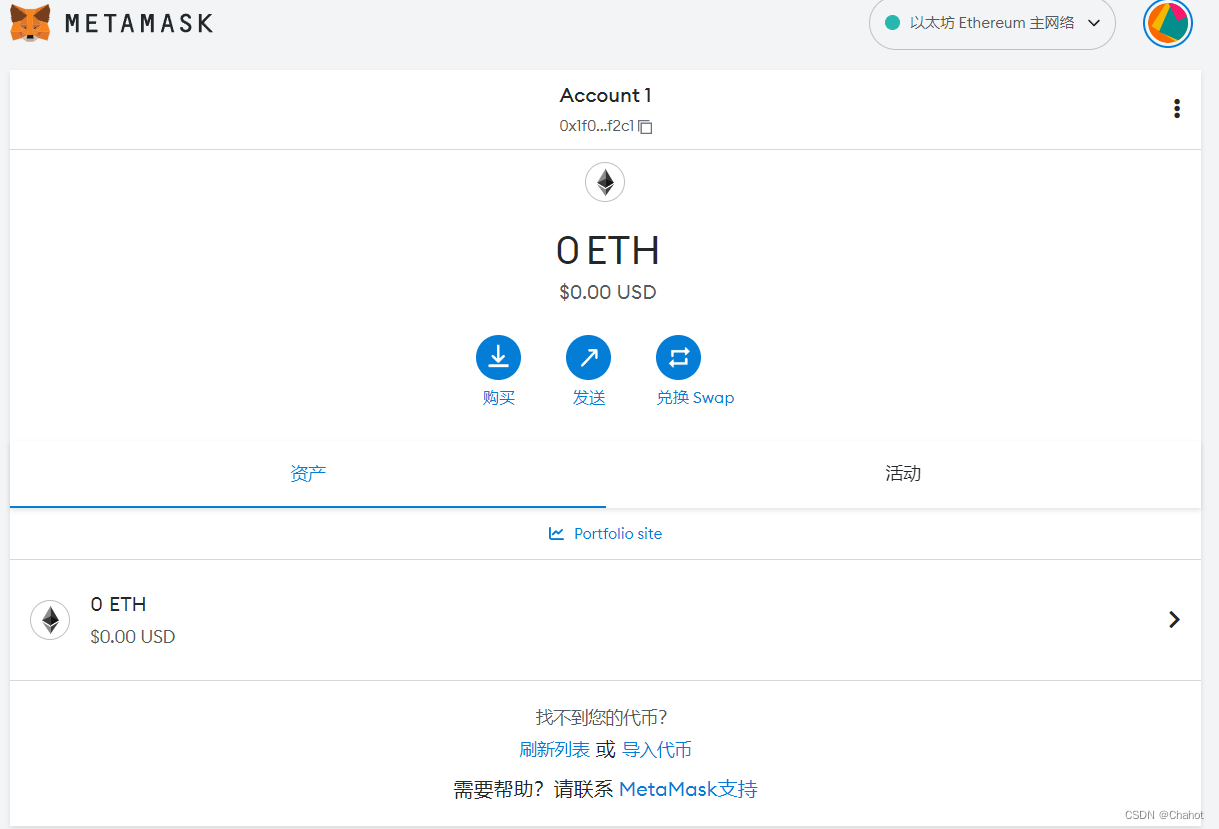Open the account options three-dot menu
This screenshot has width=1219, height=829.
(1177, 109)
